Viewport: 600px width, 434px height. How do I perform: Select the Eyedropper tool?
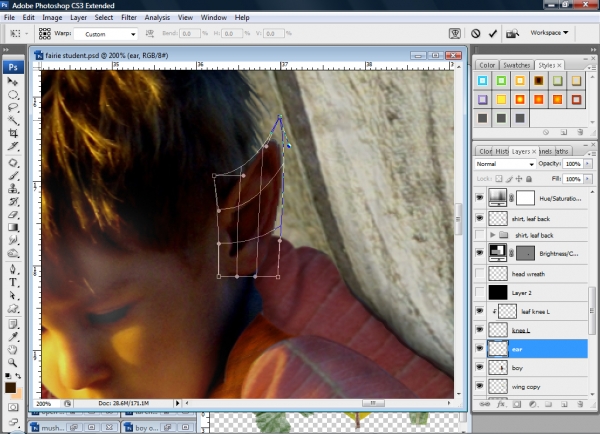coord(13,337)
